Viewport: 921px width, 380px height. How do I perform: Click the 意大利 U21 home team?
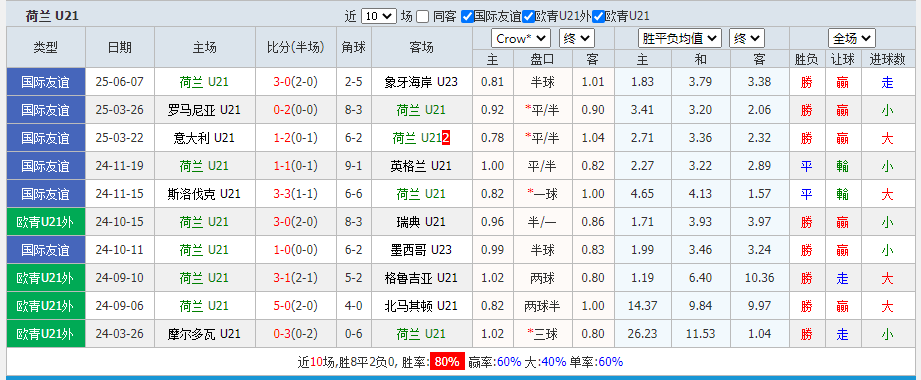click(204, 138)
